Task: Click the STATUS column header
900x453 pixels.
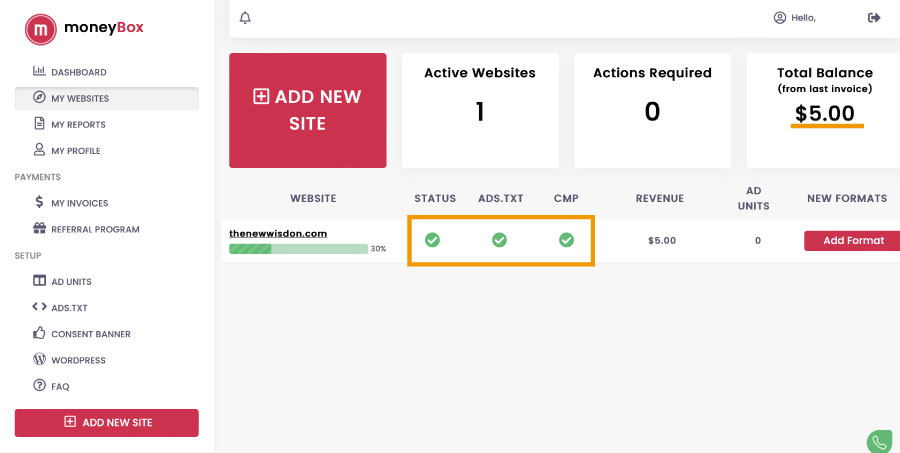Action: click(x=435, y=198)
